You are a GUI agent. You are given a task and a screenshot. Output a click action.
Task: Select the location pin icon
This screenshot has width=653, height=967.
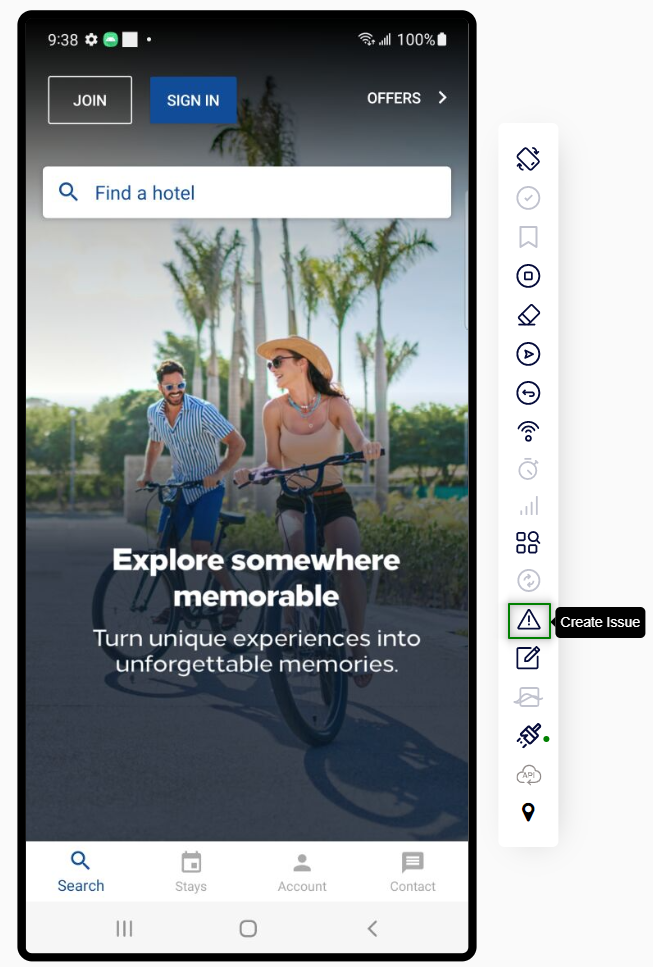528,812
